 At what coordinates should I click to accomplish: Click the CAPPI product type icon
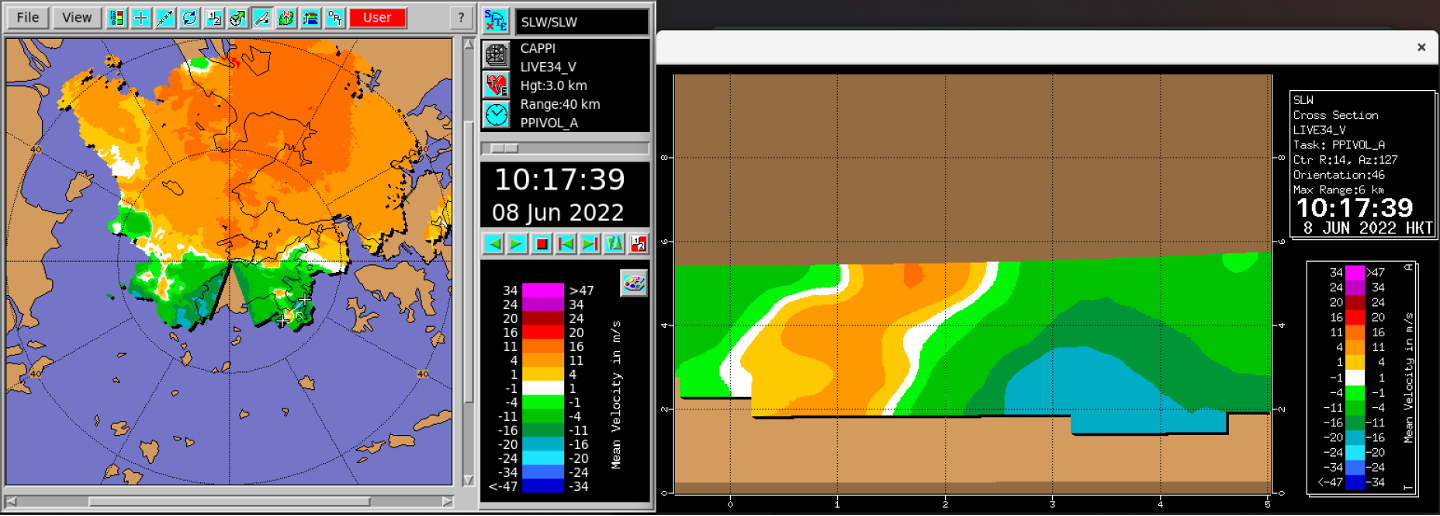click(496, 55)
